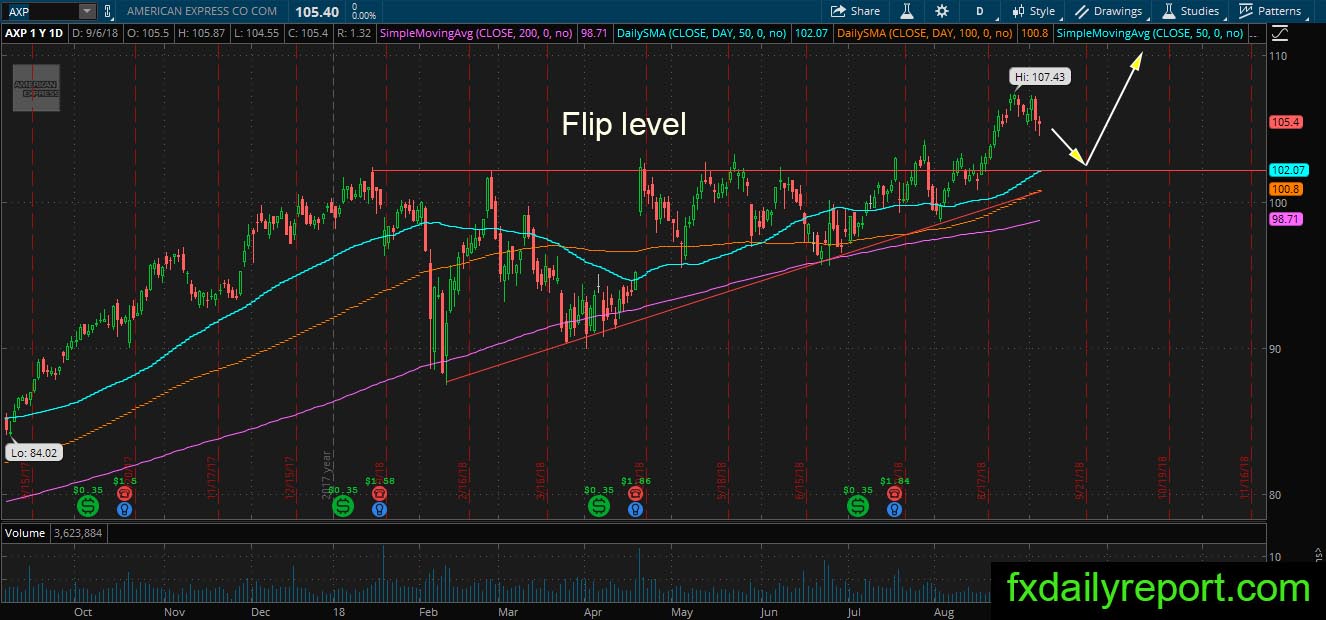The width and height of the screenshot is (1326, 620).
Task: Click the Lo: 84.02 price bubble
Action: [33, 453]
